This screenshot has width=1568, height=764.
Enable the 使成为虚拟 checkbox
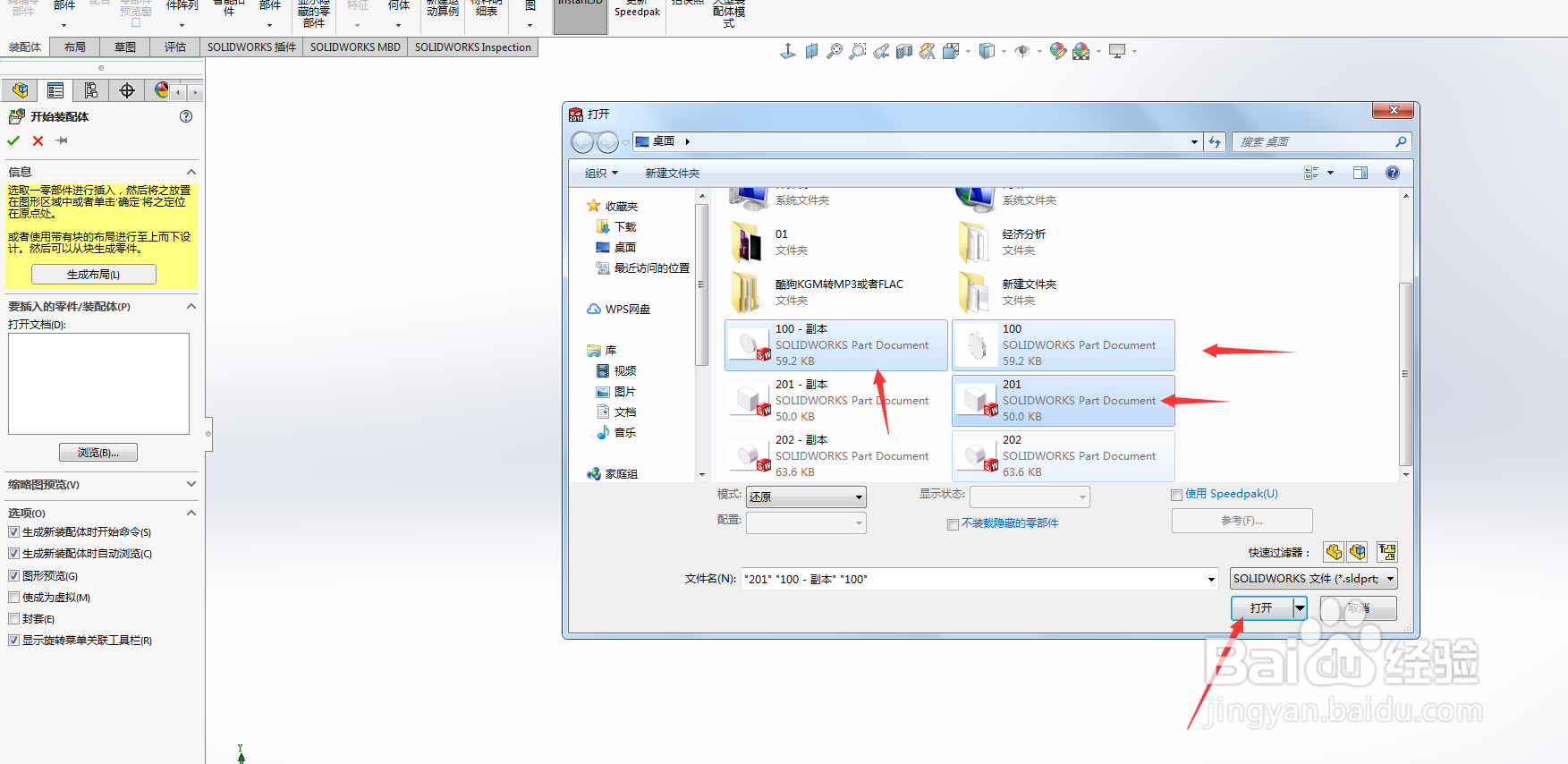13,598
